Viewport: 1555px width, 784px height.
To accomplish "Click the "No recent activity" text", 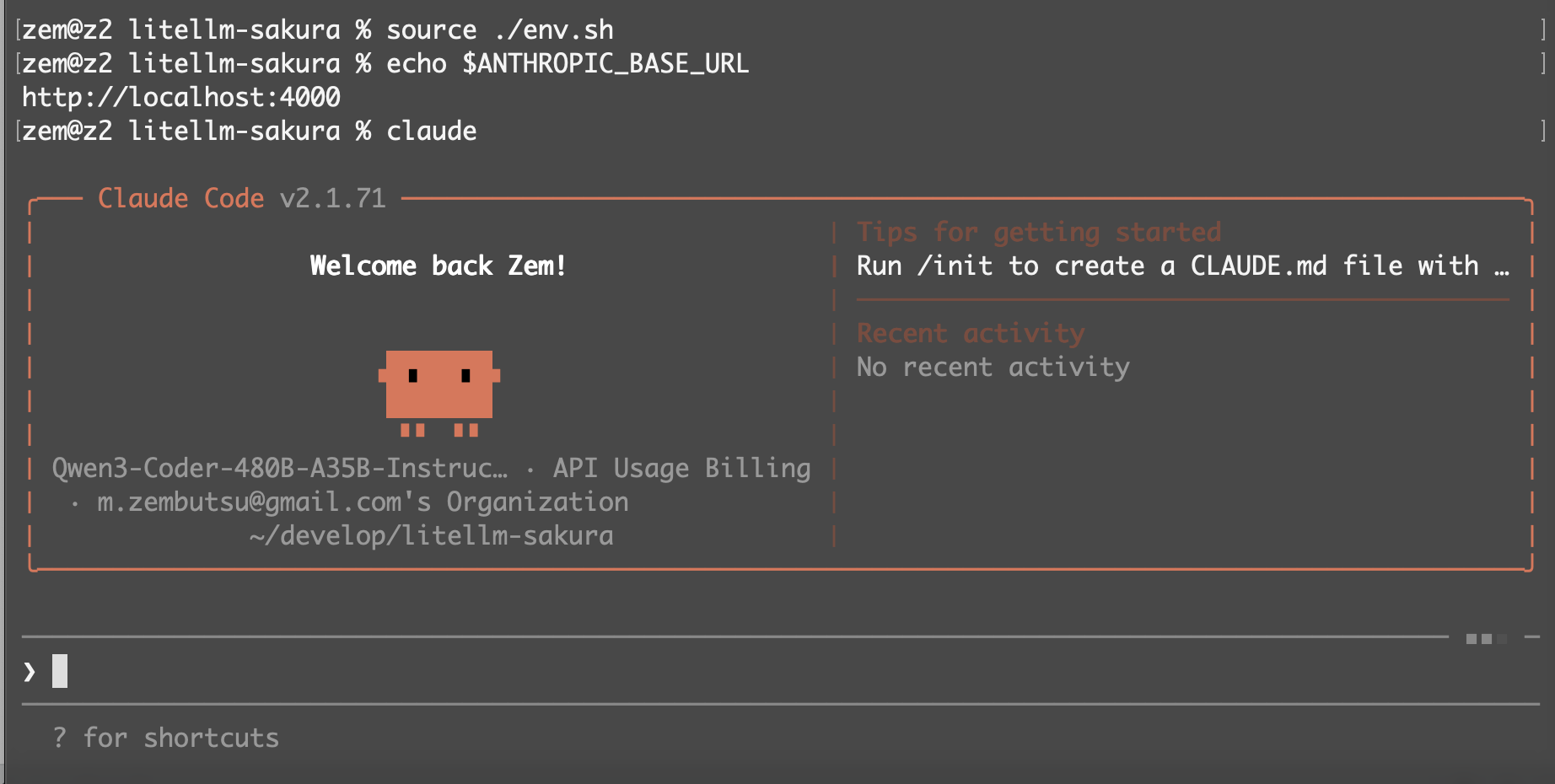I will point(993,368).
